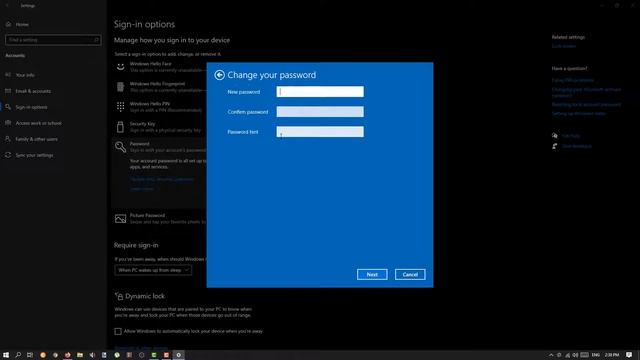Screen dimensions: 640x360
Task: Switch to Settings app on taskbar
Action: pos(178,355)
